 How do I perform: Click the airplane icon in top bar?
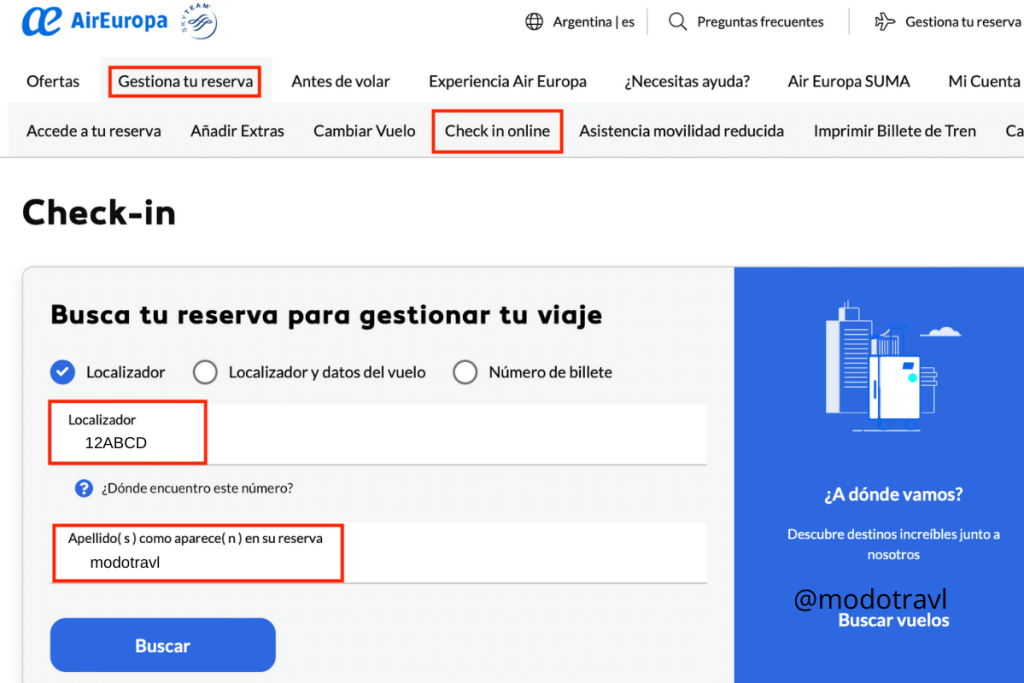884,22
